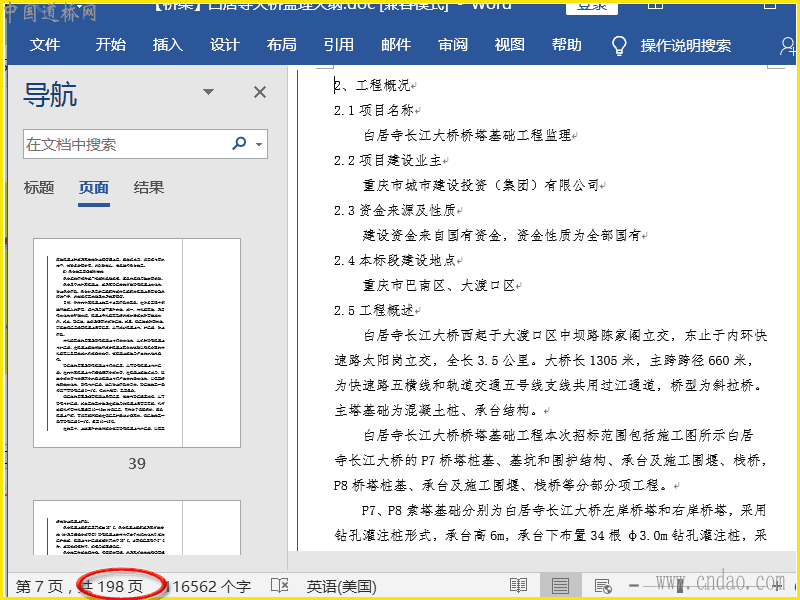The width and height of the screenshot is (800, 600).
Task: Select the 审阅 ribbon tab
Action: (453, 45)
